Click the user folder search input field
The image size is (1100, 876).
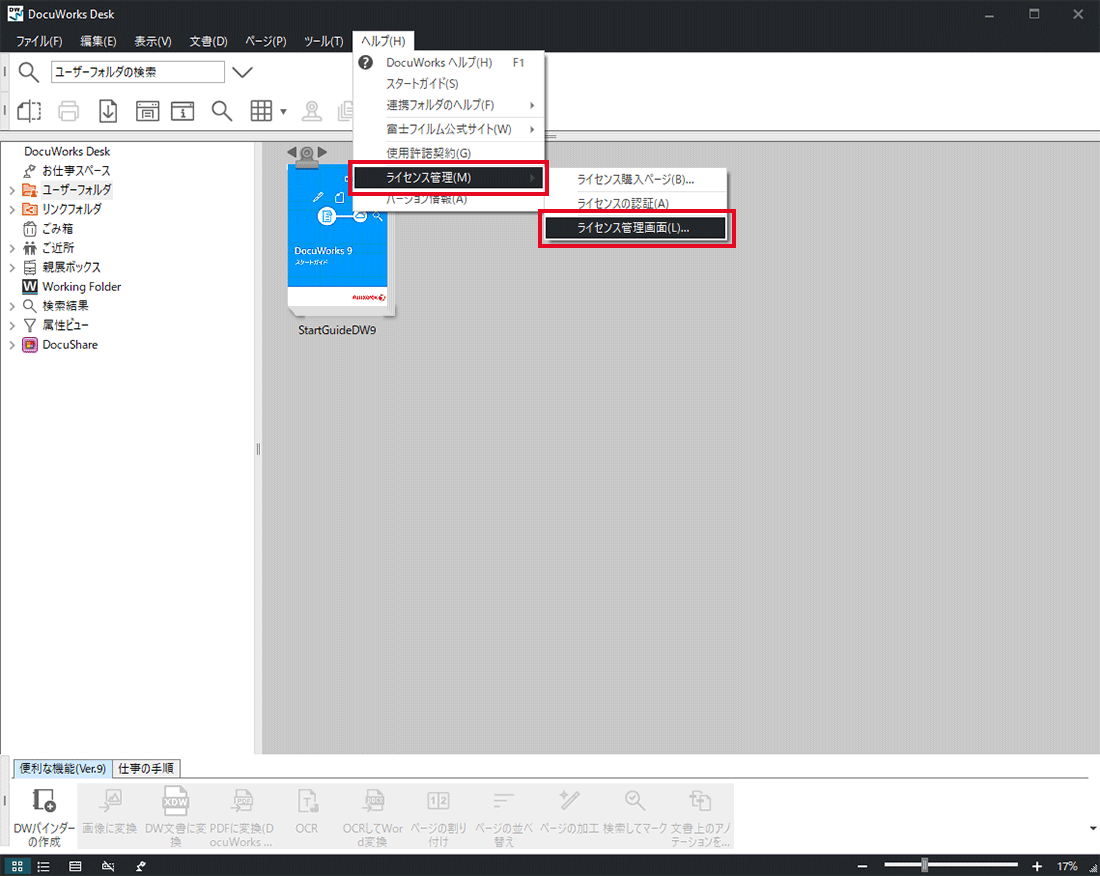(138, 72)
